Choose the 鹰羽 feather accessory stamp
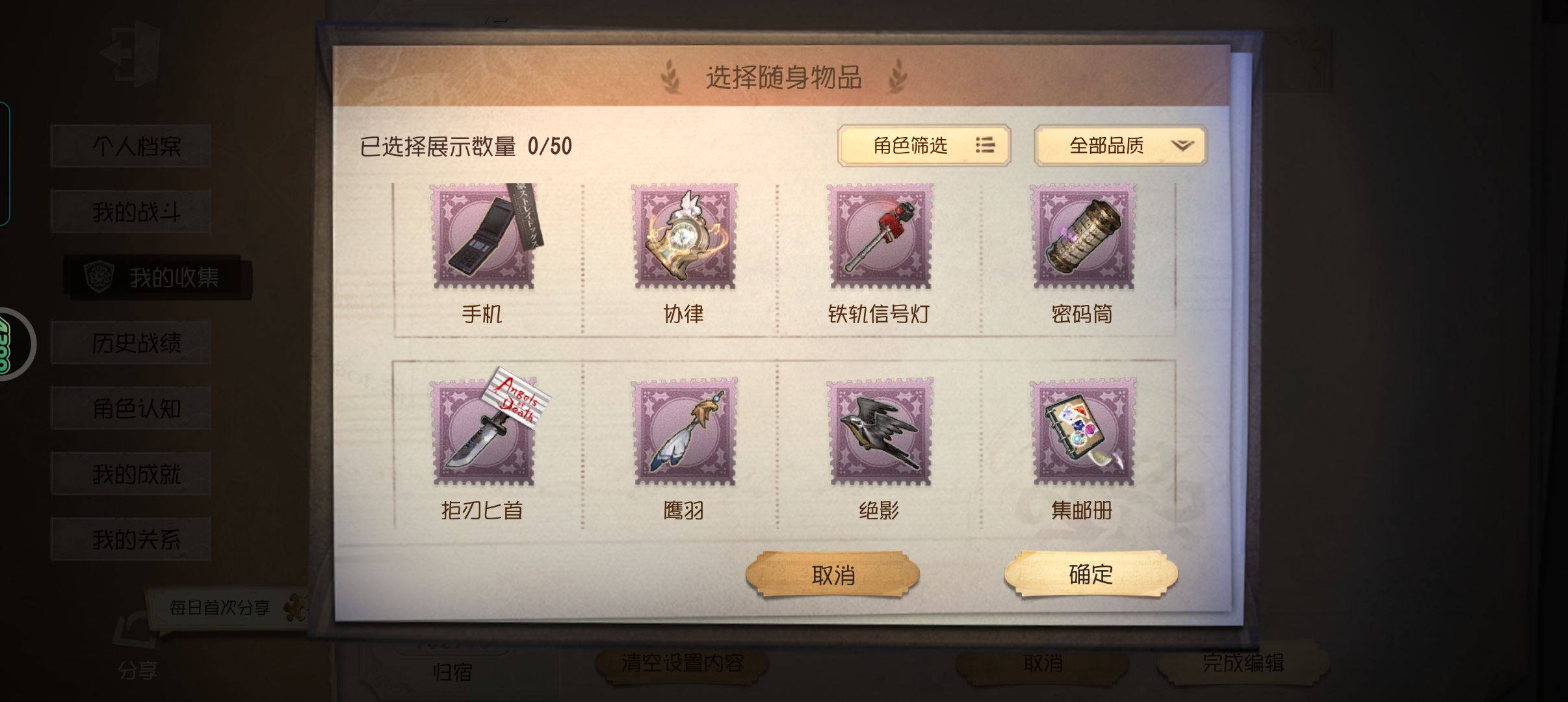 pyautogui.click(x=685, y=432)
